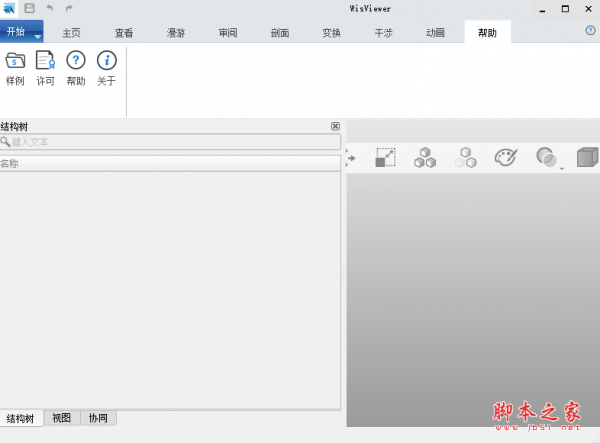Open the 开始 start menu dropdown

point(21,31)
